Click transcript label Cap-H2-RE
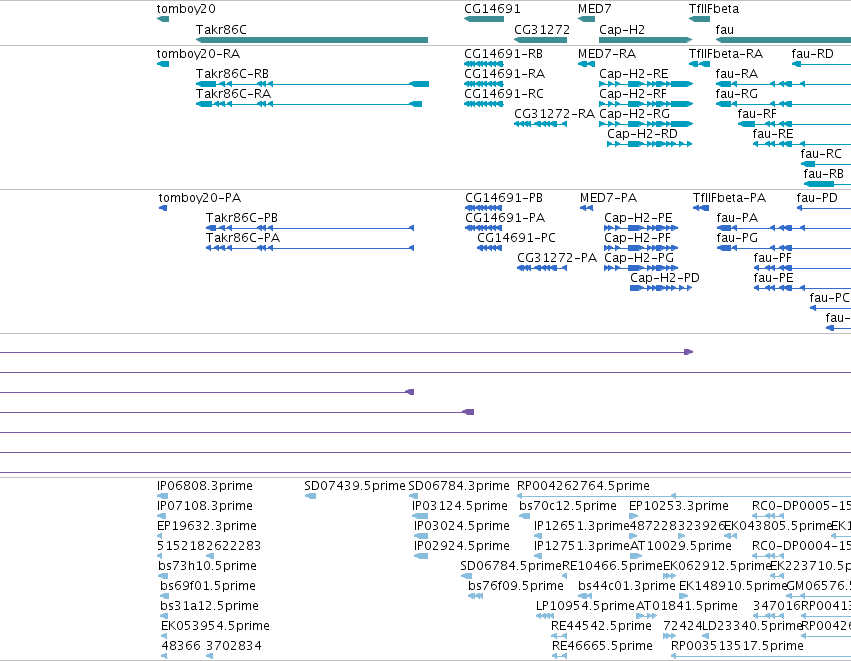Screen dimensions: 851x661 click(x=633, y=74)
